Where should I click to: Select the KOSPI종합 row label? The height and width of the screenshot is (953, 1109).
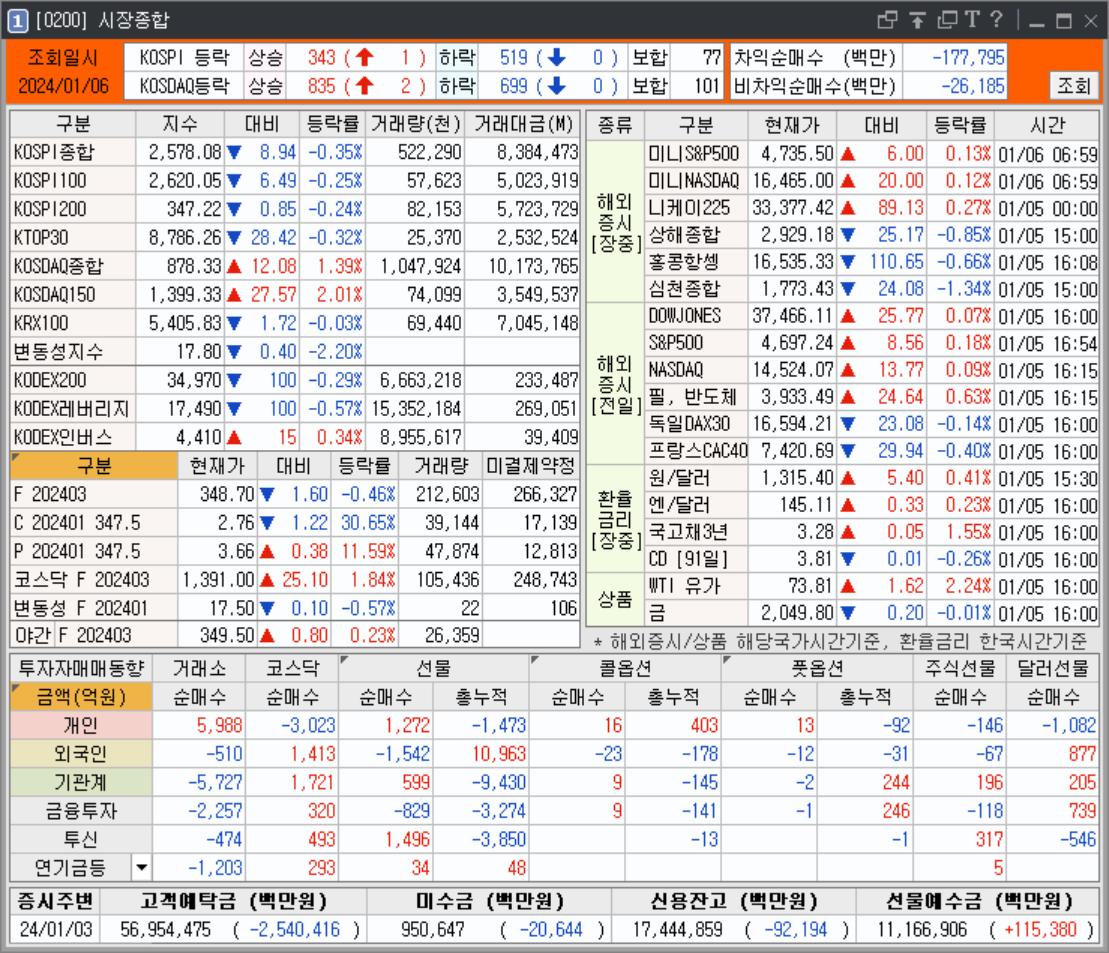click(x=73, y=152)
